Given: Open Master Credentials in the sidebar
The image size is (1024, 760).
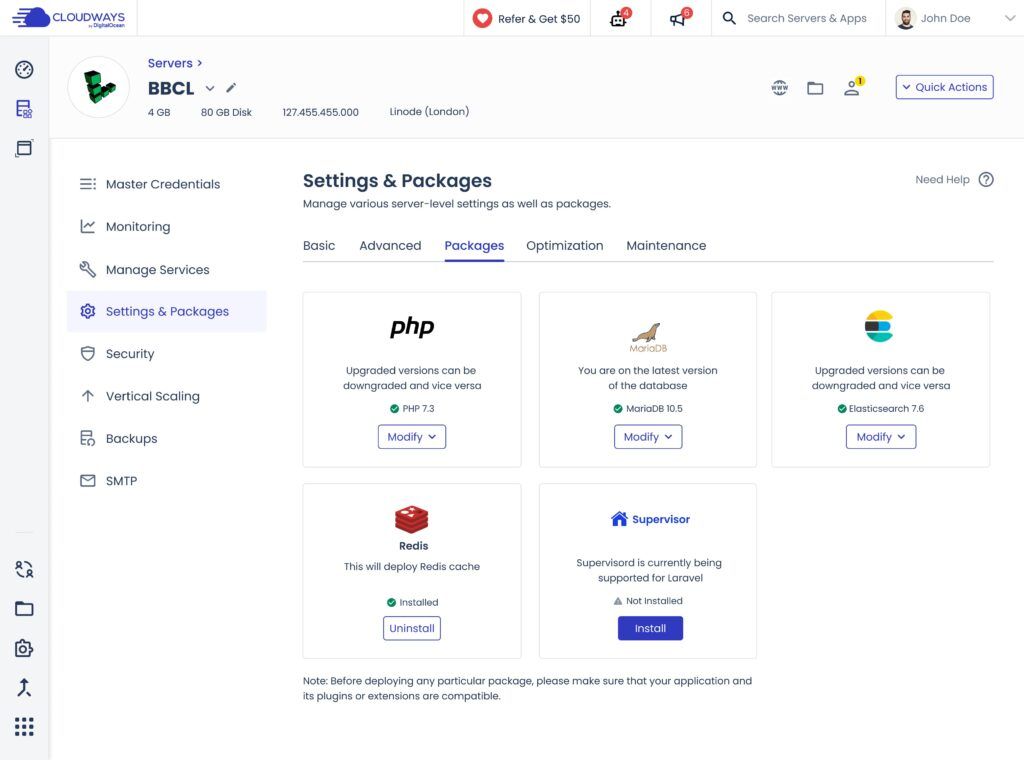Looking at the screenshot, I should coord(167,184).
